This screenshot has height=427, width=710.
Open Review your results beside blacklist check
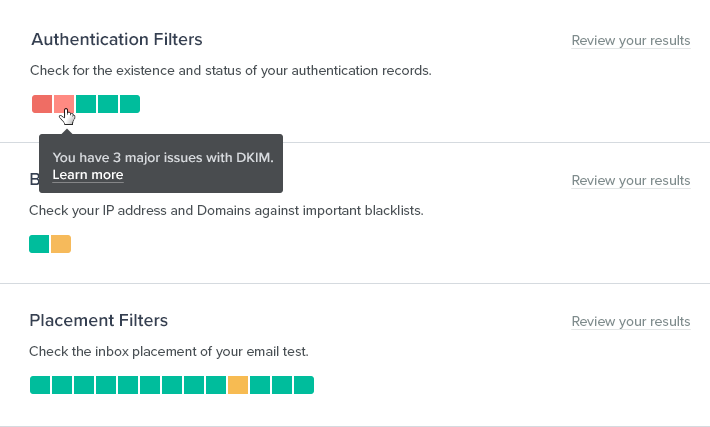pos(630,181)
